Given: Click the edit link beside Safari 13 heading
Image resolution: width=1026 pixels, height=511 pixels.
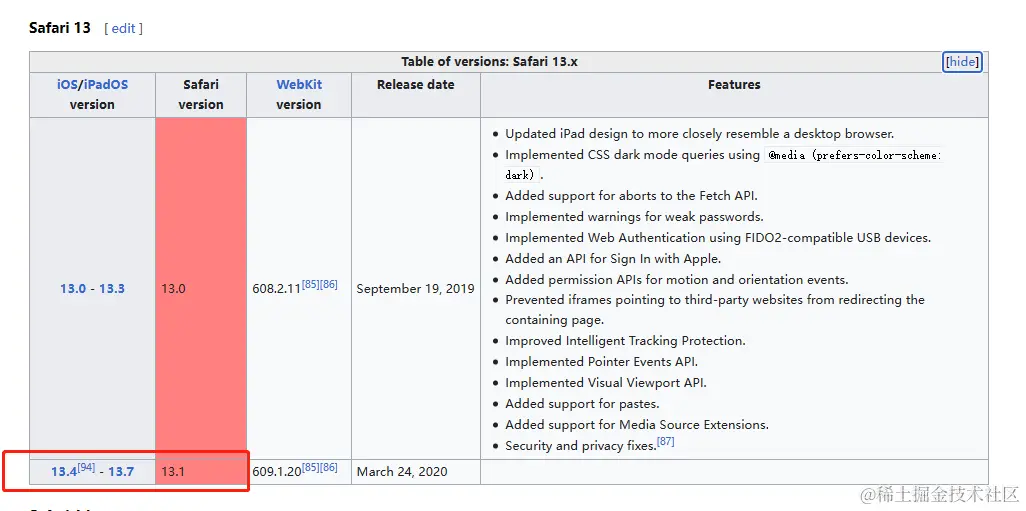Looking at the screenshot, I should (x=123, y=28).
